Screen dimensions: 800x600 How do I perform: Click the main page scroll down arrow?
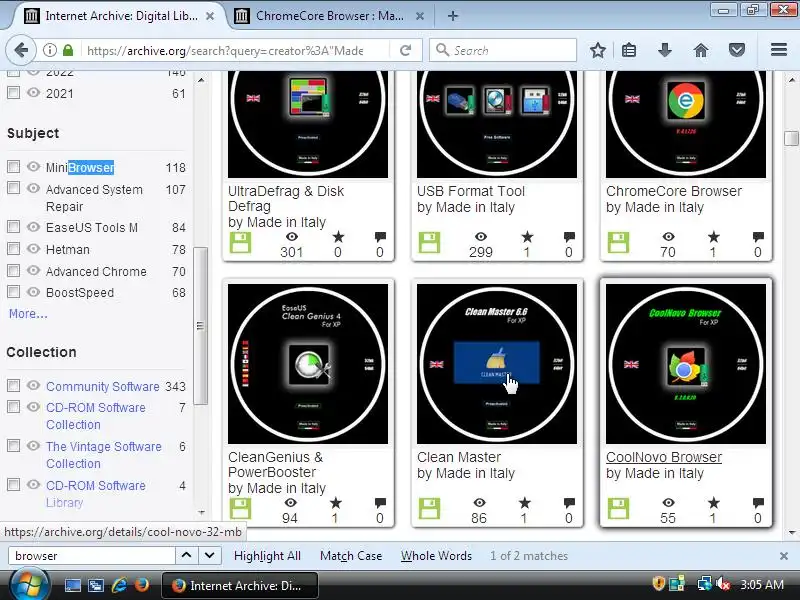tap(792, 533)
